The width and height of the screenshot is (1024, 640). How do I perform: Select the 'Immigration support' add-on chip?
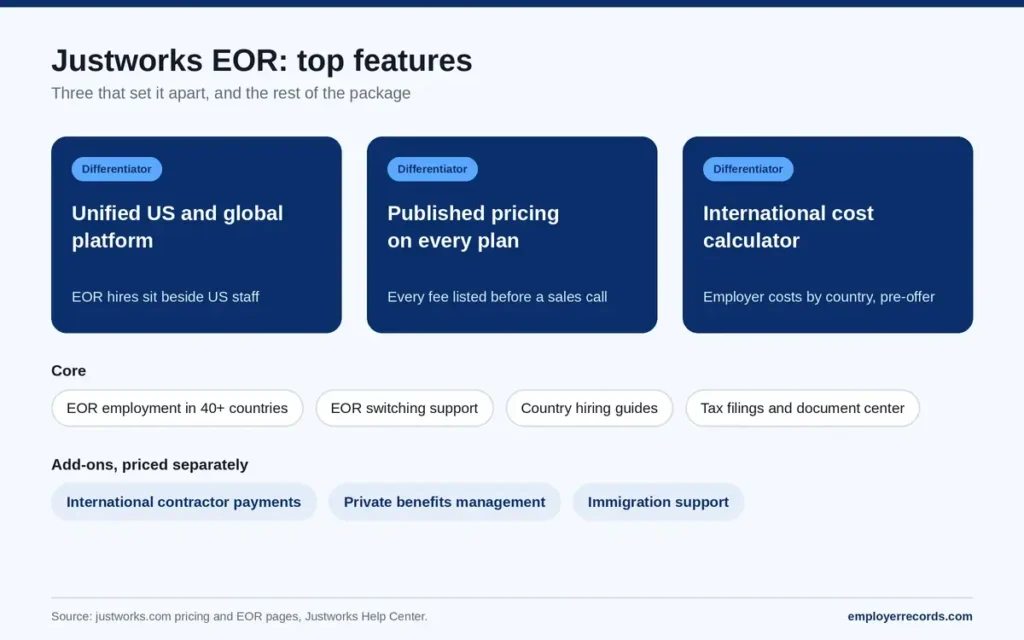point(658,502)
